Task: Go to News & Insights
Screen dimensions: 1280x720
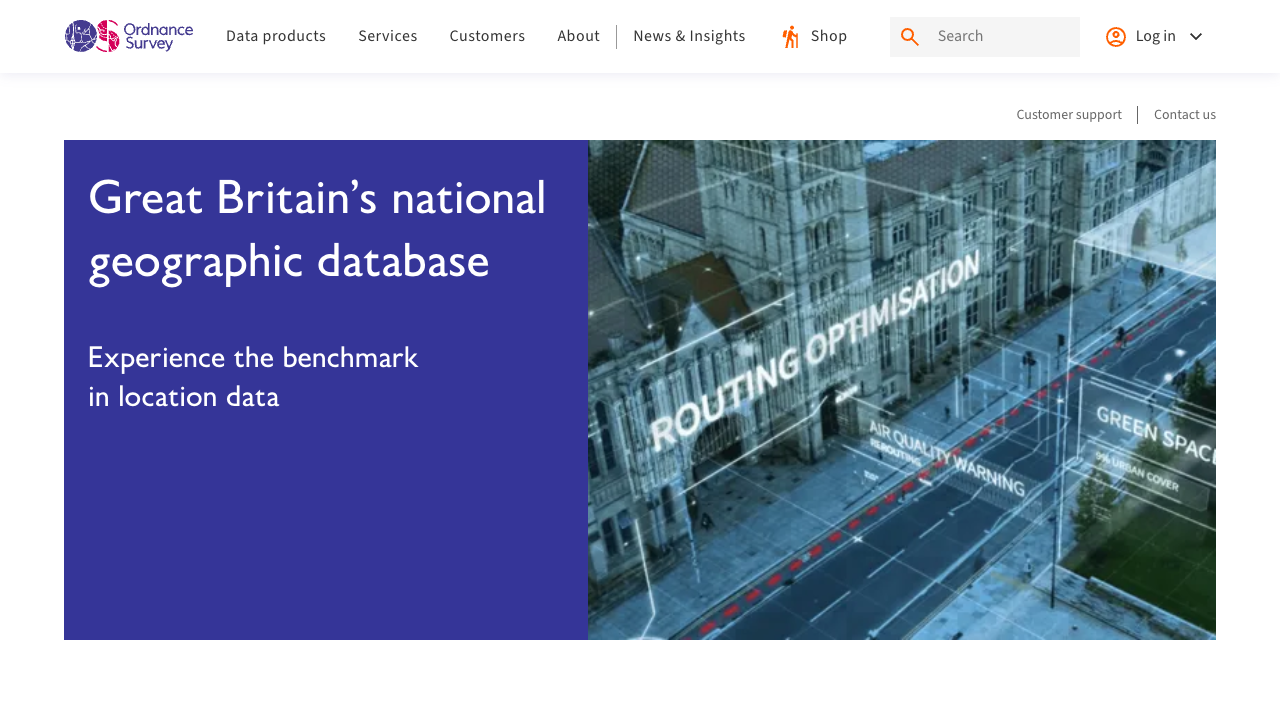Action: (x=689, y=37)
